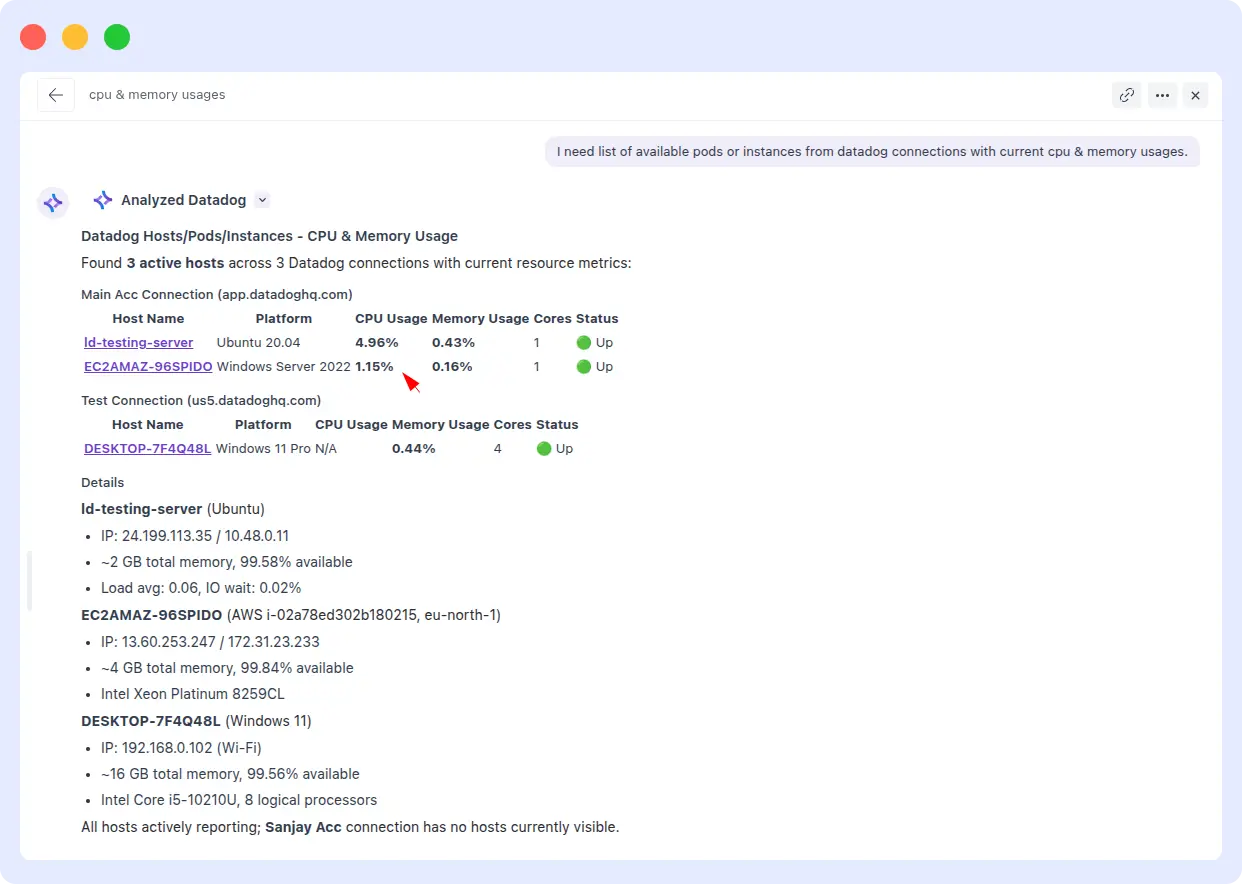Click the green Up status dot for ld-testing-server
1242x884 pixels.
point(582,342)
